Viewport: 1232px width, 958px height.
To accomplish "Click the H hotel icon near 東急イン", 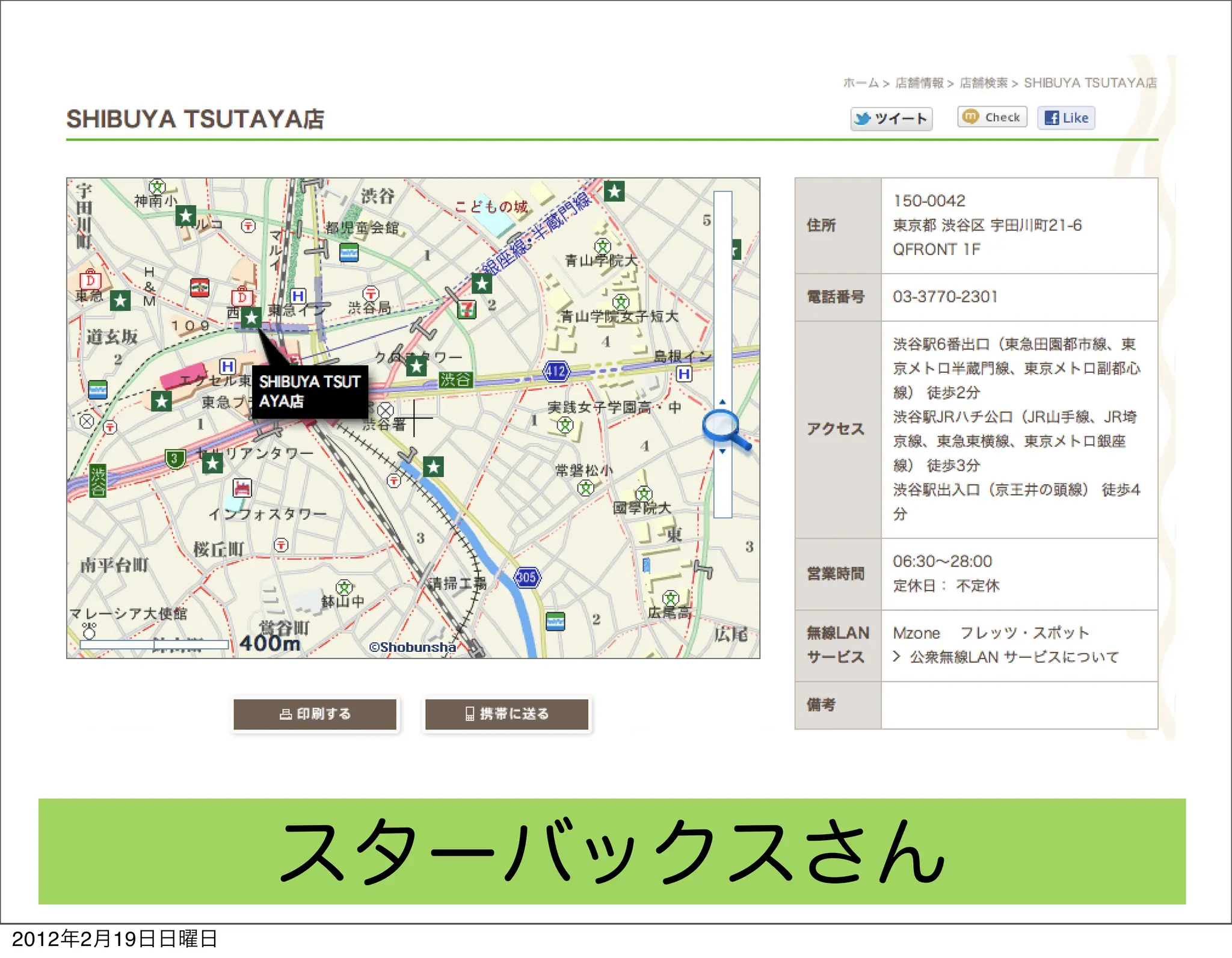I will [298, 296].
